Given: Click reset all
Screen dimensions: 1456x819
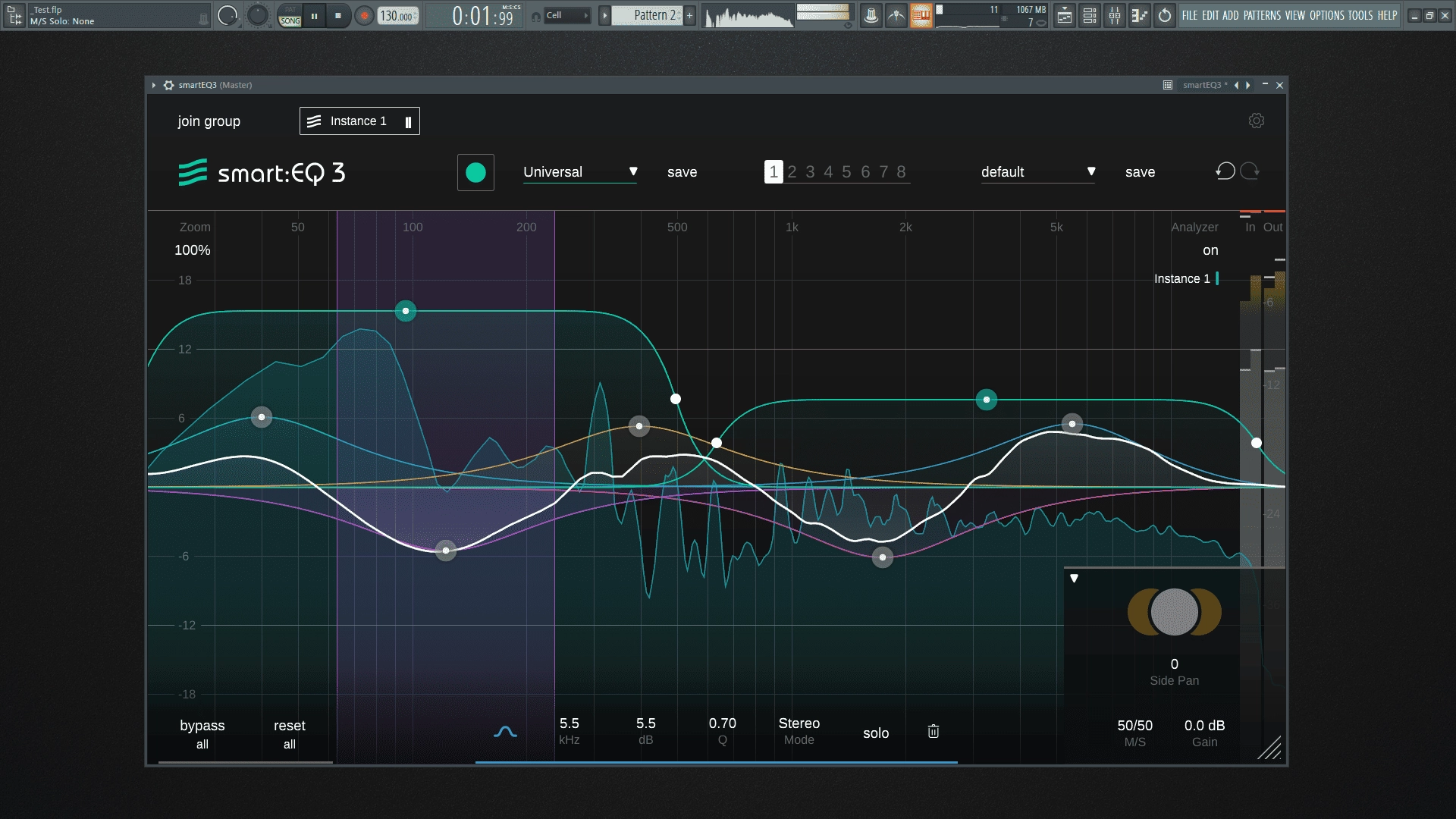Looking at the screenshot, I should pos(290,734).
